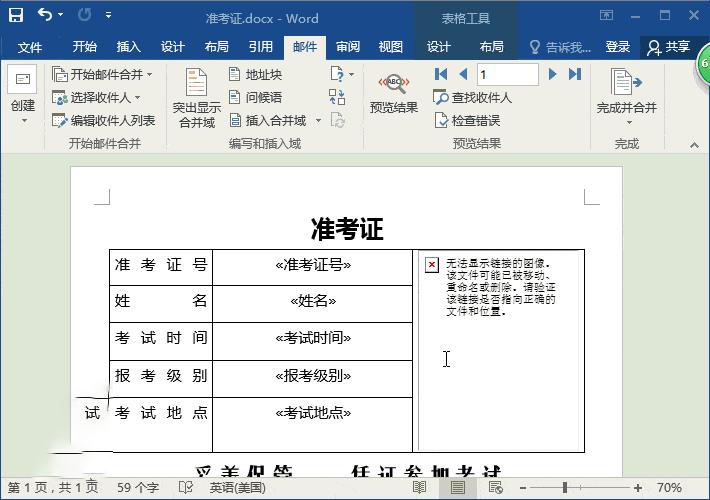Go to the last record
This screenshot has height=500, width=710.
pos(575,74)
